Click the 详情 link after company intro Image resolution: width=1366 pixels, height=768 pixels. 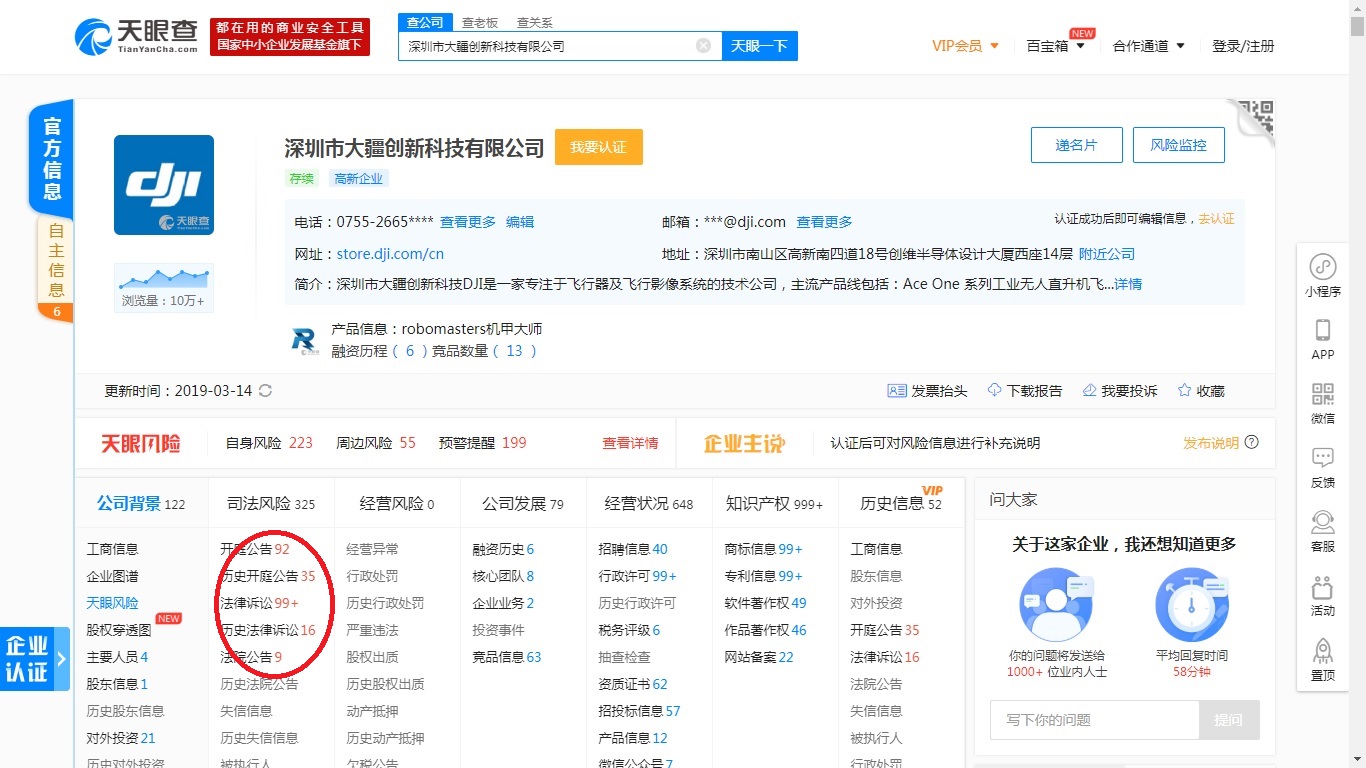coord(1128,284)
